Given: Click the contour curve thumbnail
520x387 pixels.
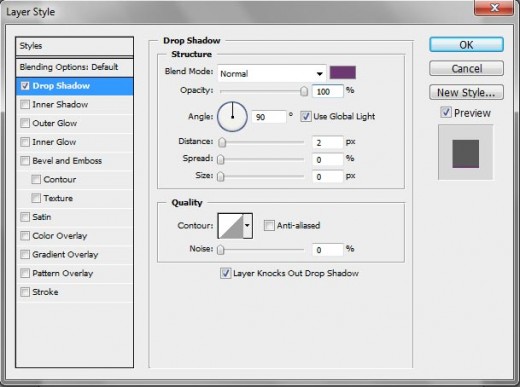Looking at the screenshot, I should [x=231, y=226].
